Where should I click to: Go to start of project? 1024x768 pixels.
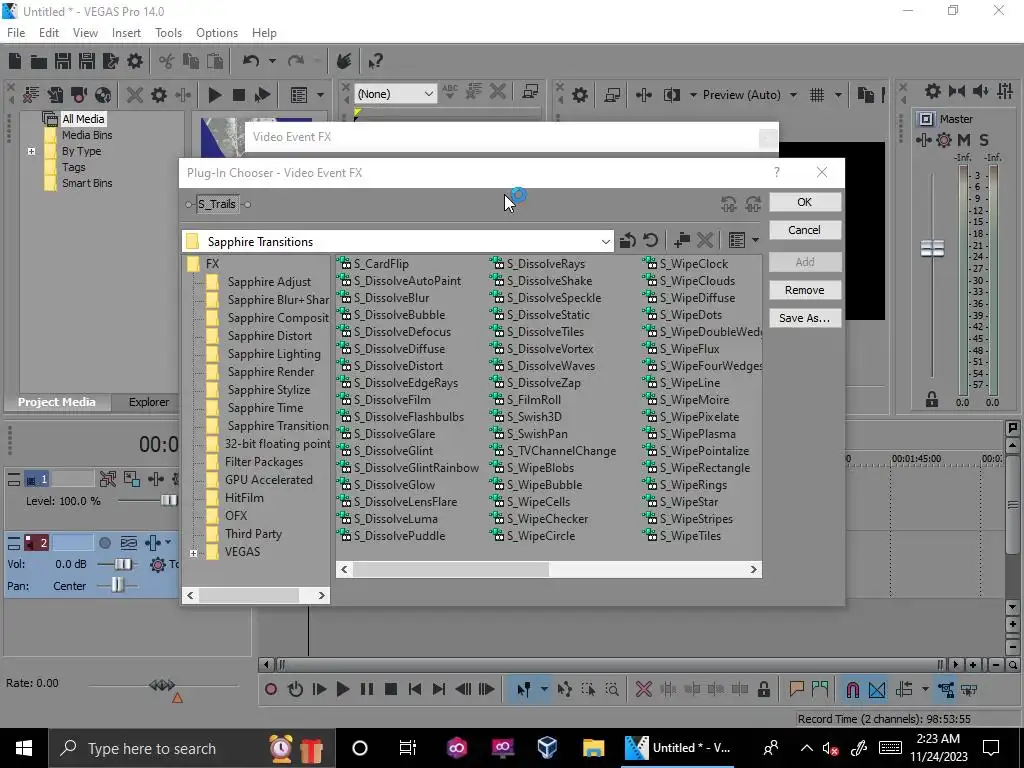tap(414, 689)
